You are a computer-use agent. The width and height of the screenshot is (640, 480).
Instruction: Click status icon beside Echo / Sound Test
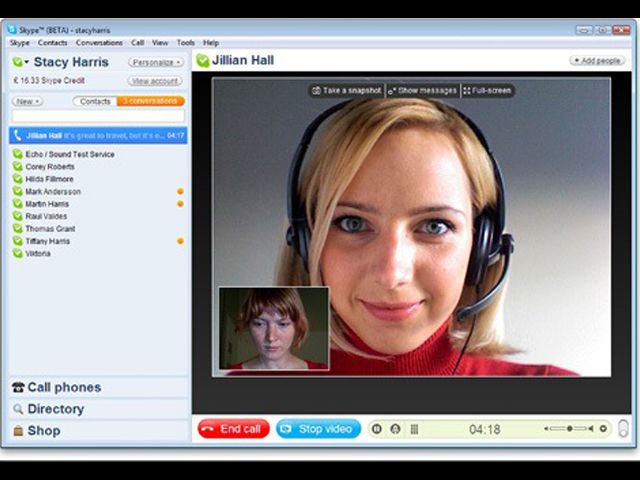coord(18,154)
